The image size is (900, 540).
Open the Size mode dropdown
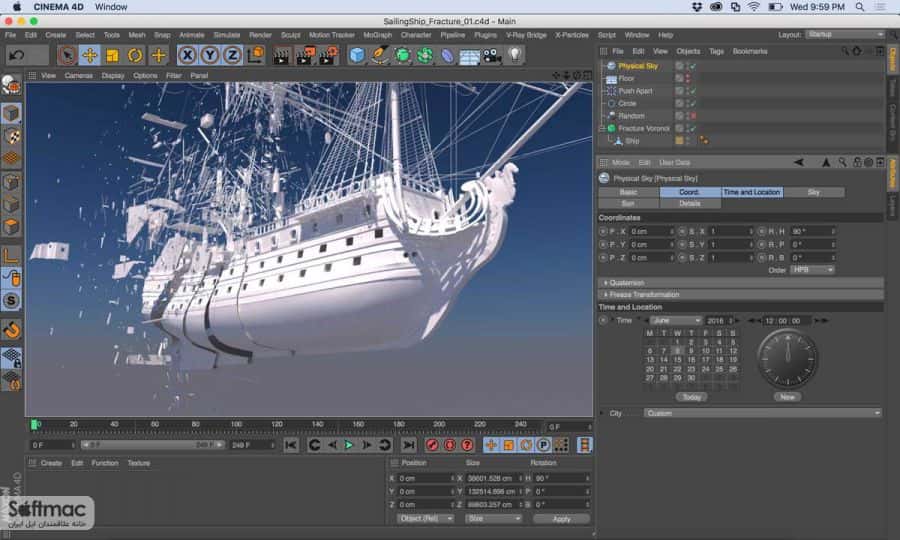494,518
